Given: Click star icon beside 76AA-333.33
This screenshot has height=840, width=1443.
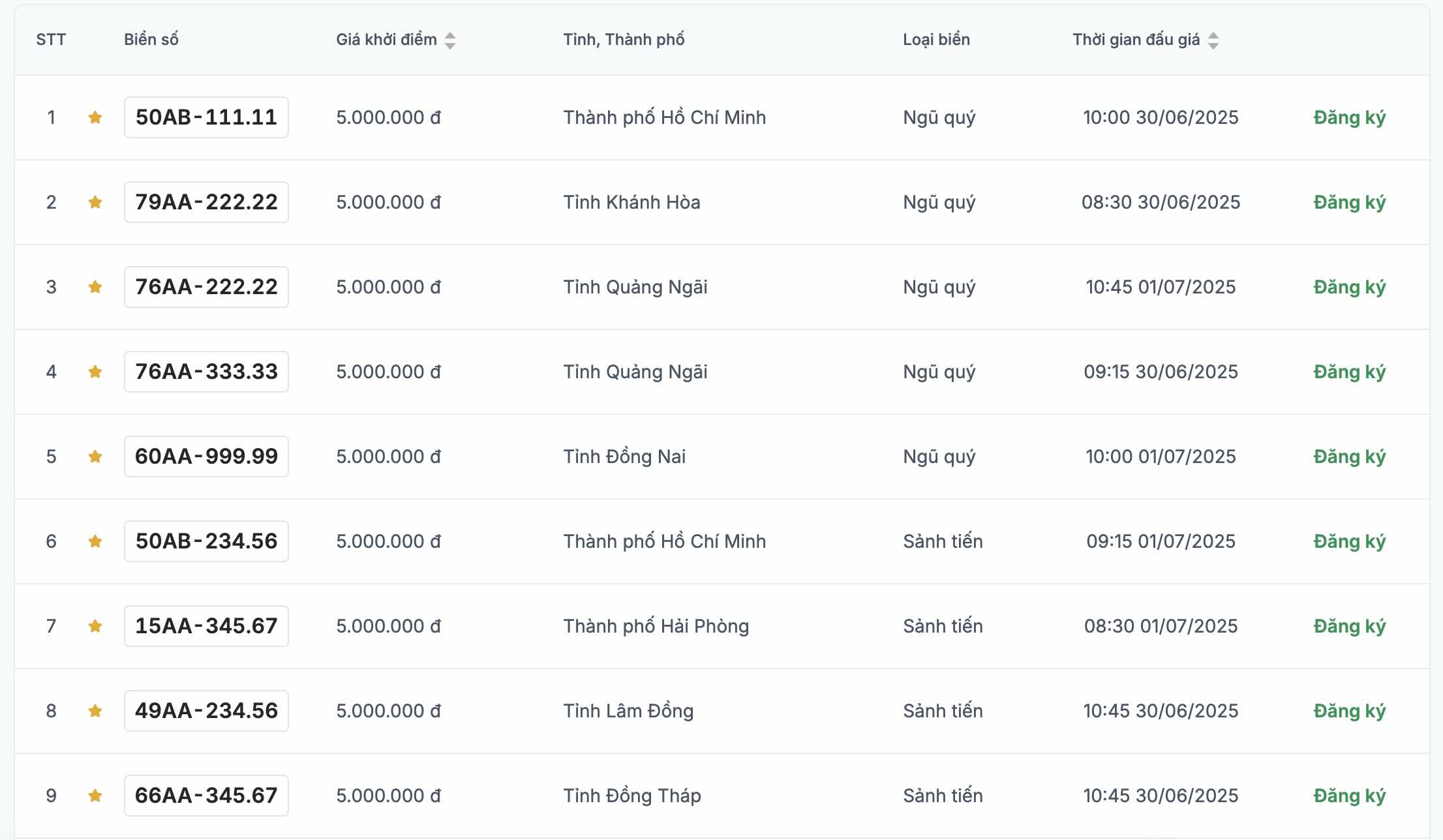Looking at the screenshot, I should coord(95,372).
